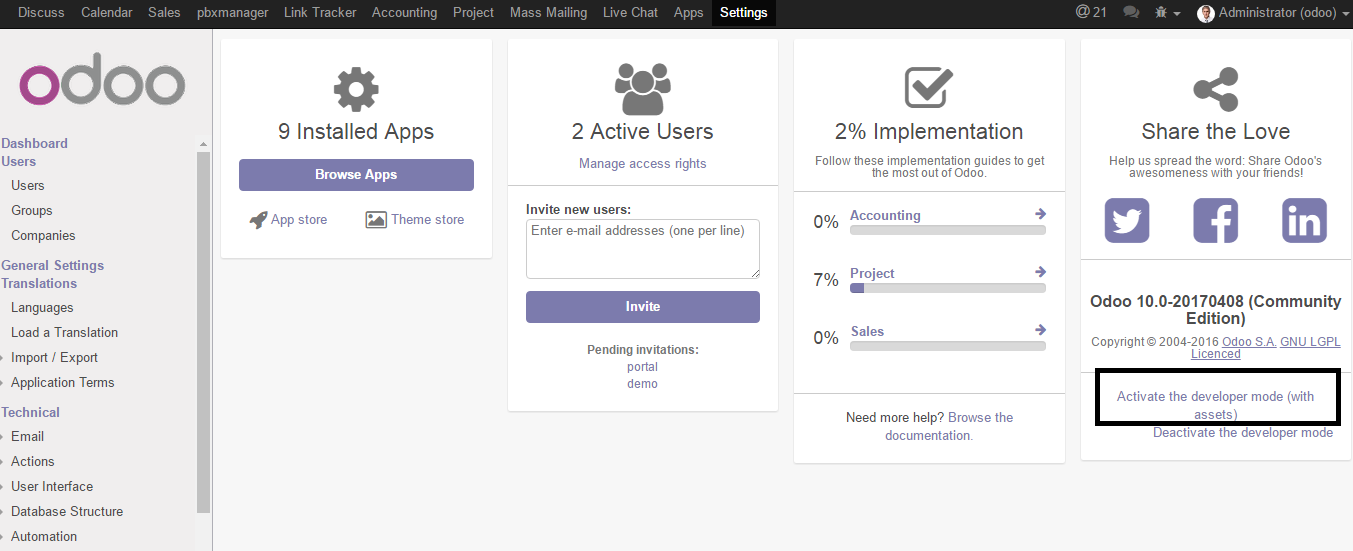Open the Accounting implementation guide link
This screenshot has height=551, width=1353.
point(885,215)
